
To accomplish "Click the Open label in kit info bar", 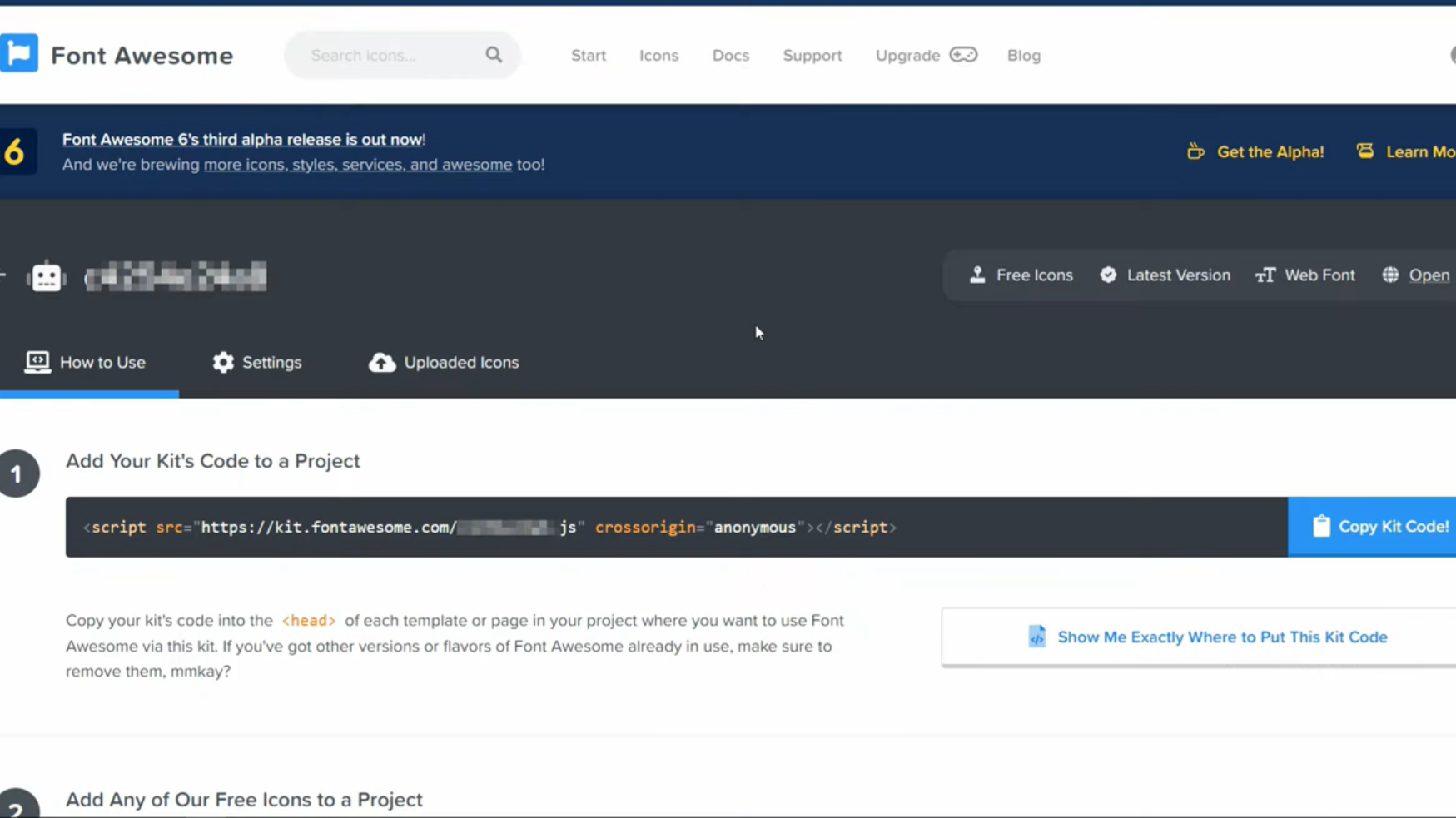I will [1429, 275].
